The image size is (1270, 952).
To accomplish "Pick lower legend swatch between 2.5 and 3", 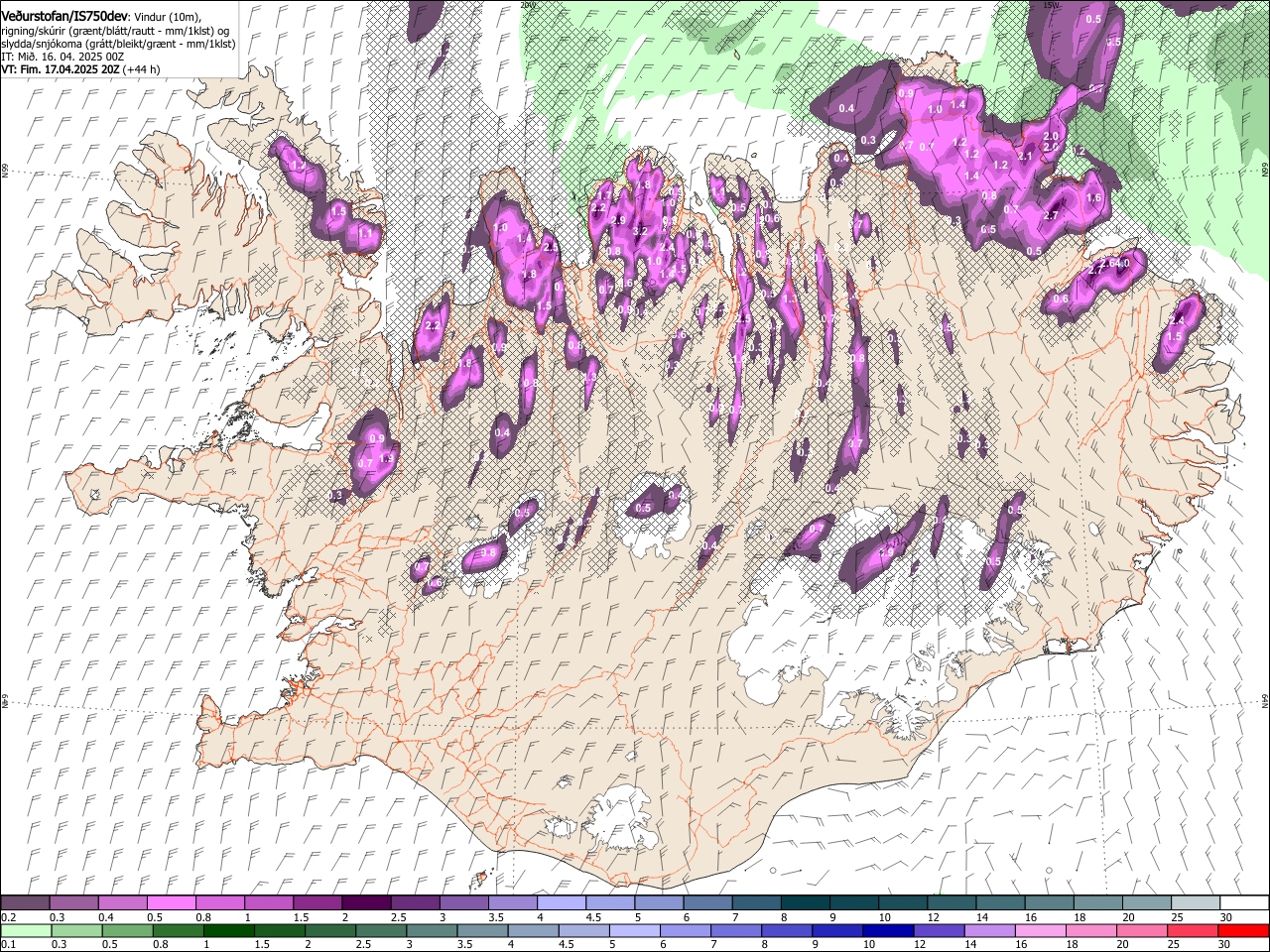I will pos(382,931).
